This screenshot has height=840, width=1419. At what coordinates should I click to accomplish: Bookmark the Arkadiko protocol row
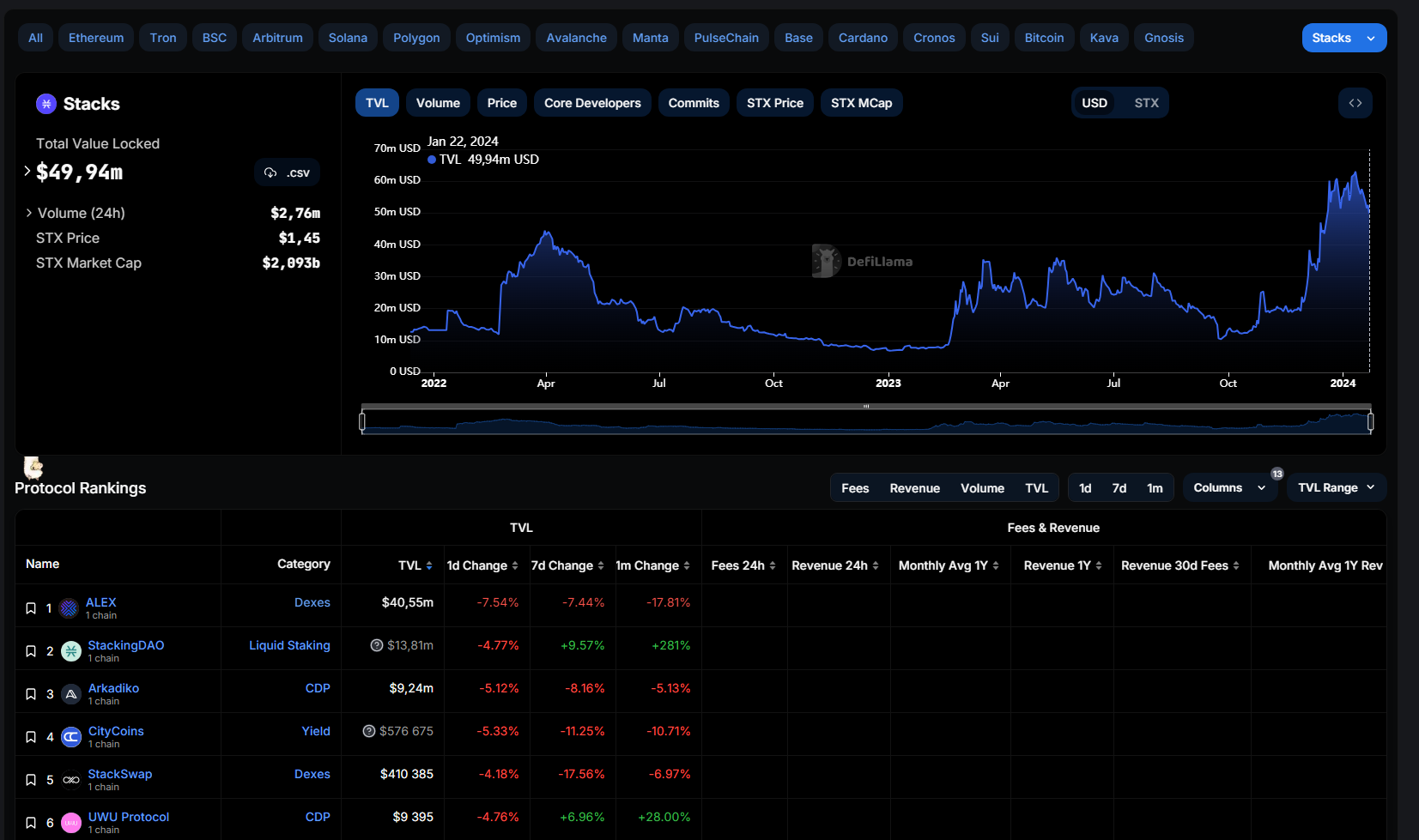(x=31, y=694)
